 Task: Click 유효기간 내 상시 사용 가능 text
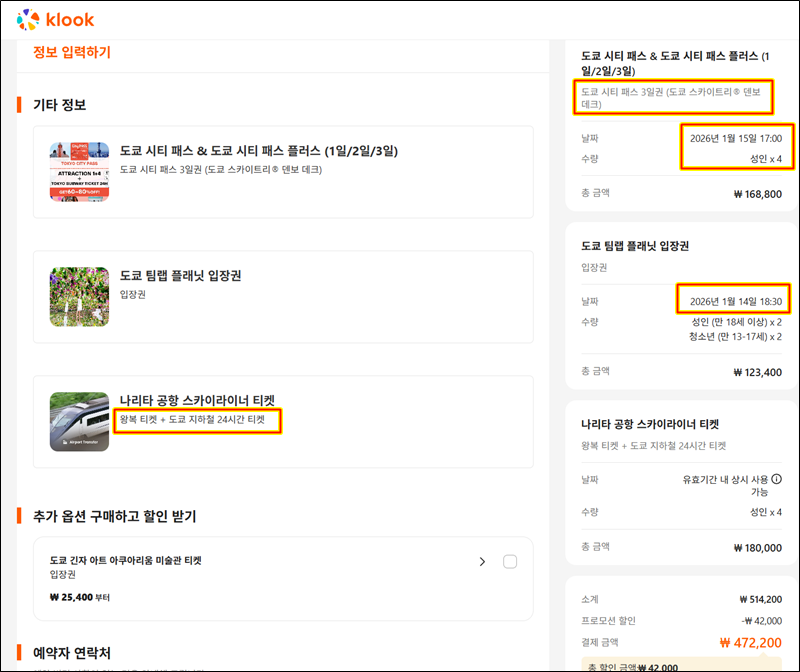(725, 485)
